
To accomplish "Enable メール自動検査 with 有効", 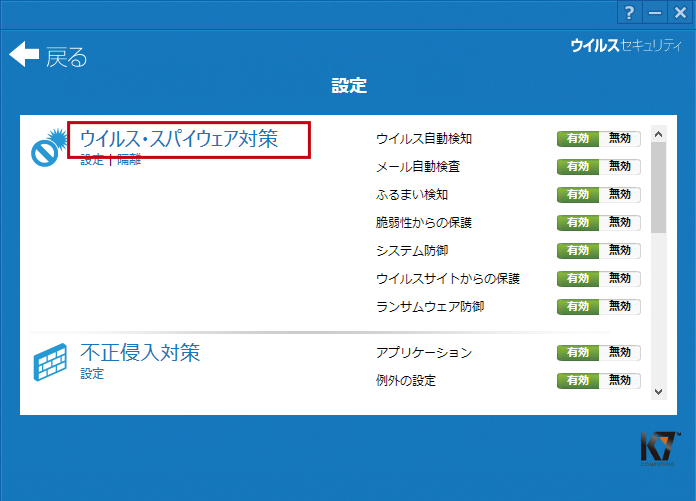I will click(578, 166).
